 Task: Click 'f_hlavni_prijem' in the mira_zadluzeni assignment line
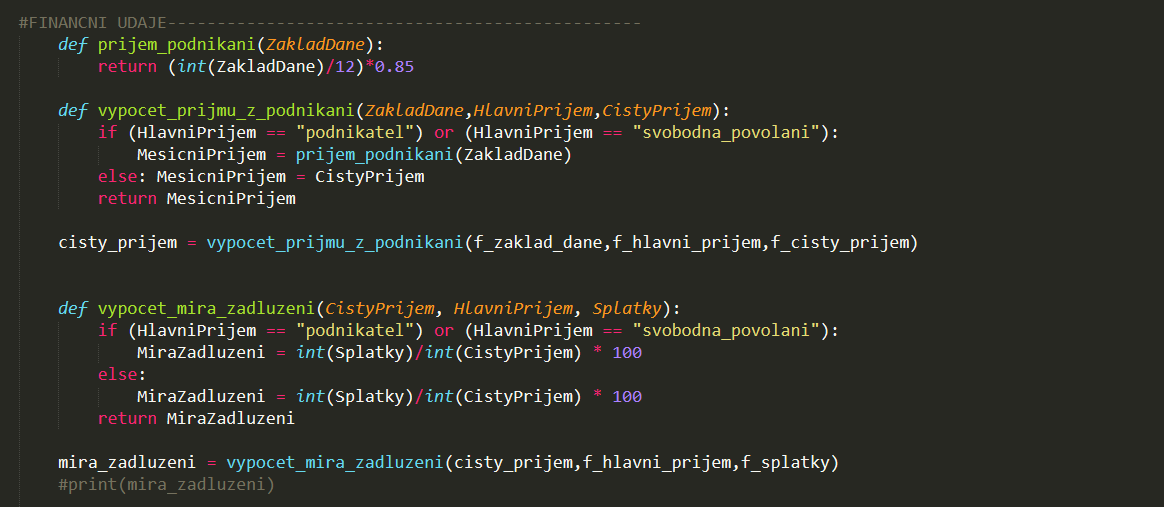pyautogui.click(x=656, y=462)
